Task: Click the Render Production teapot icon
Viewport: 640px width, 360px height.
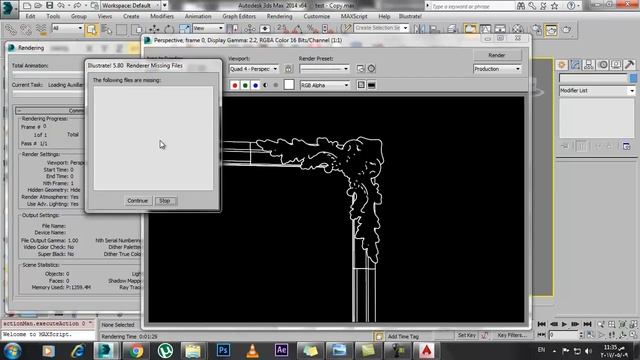Action: pyautogui.click(x=567, y=29)
